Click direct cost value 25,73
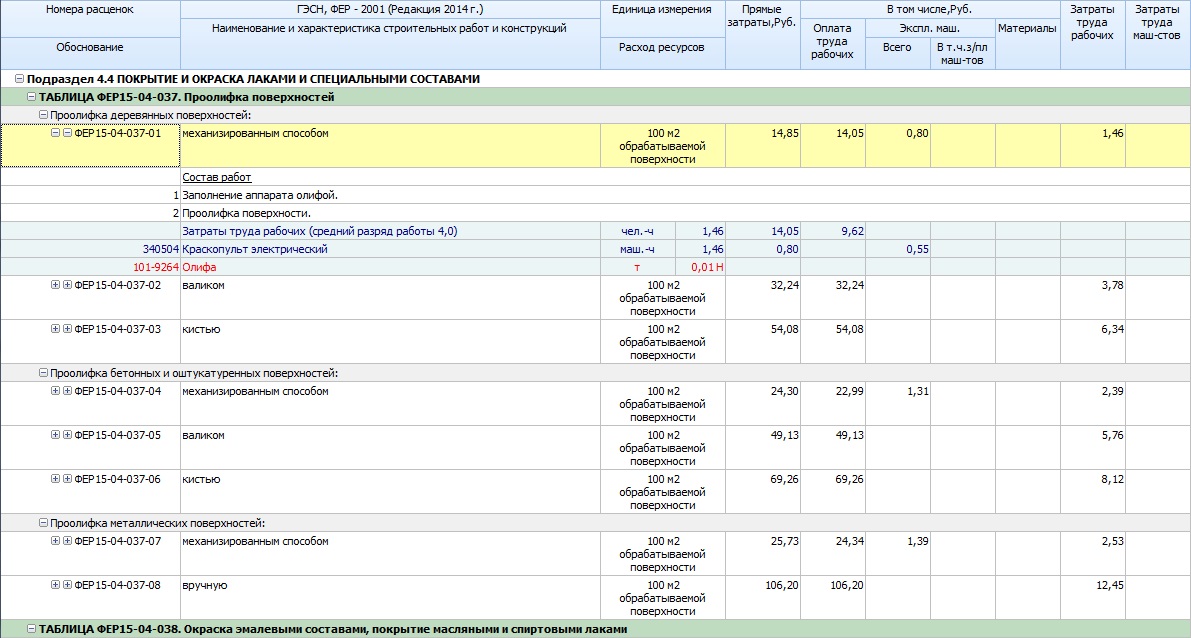 click(x=785, y=541)
